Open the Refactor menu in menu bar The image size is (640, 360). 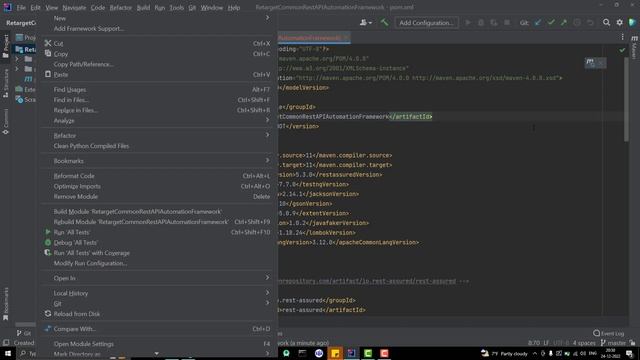pos(120,7)
